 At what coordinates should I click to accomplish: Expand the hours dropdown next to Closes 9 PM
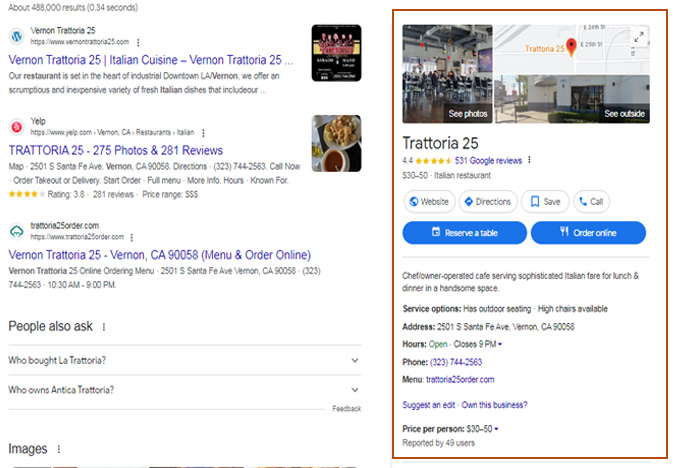[500, 345]
